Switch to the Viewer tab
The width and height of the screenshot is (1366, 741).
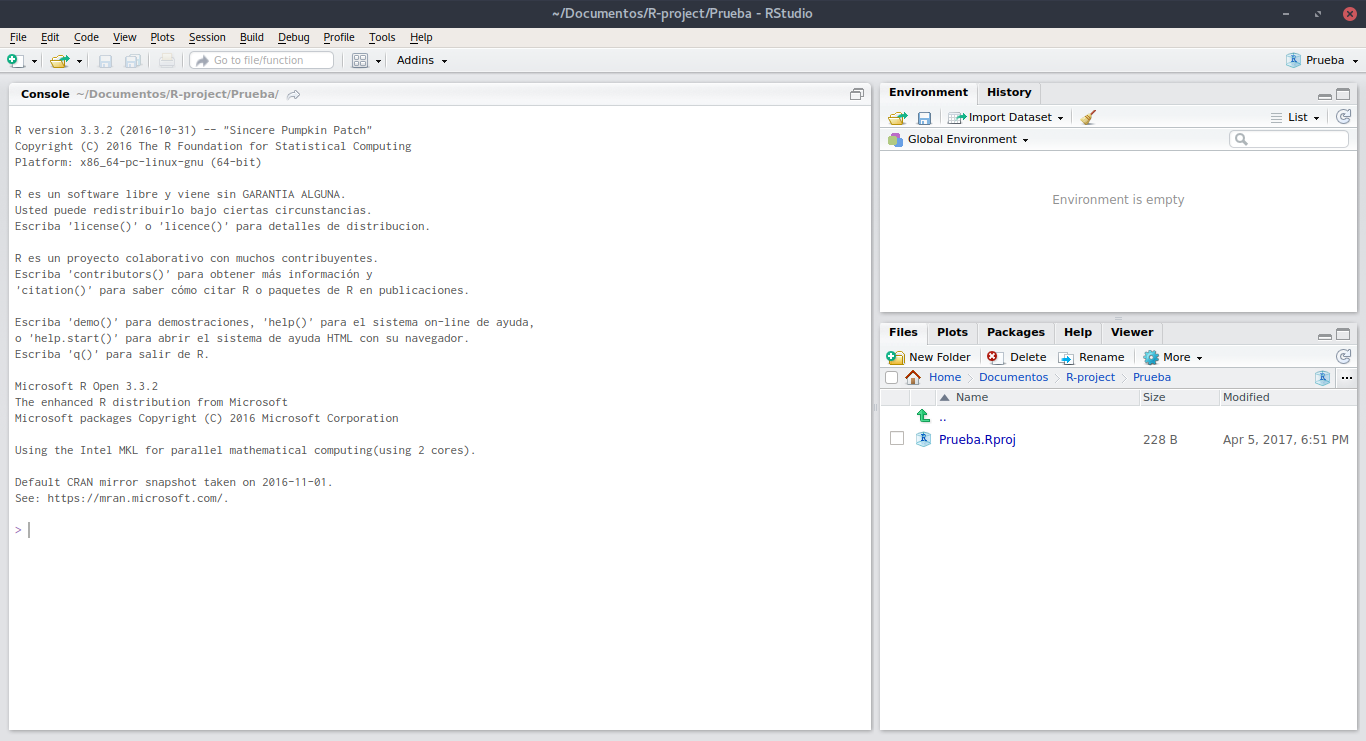[1132, 332]
